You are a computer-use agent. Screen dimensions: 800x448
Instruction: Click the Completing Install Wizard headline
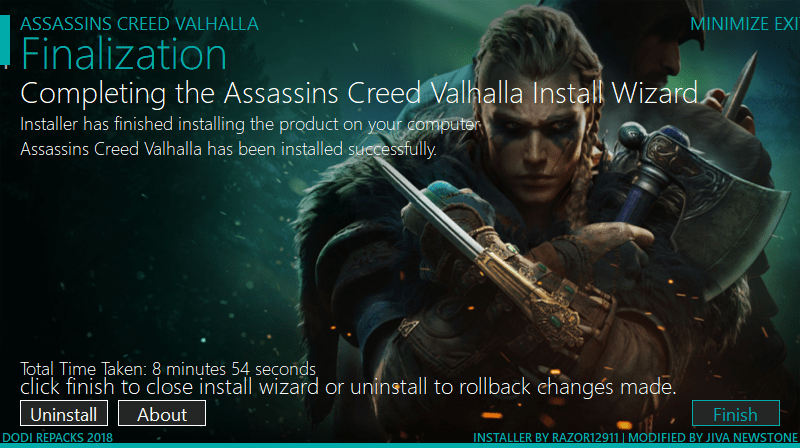(359, 93)
